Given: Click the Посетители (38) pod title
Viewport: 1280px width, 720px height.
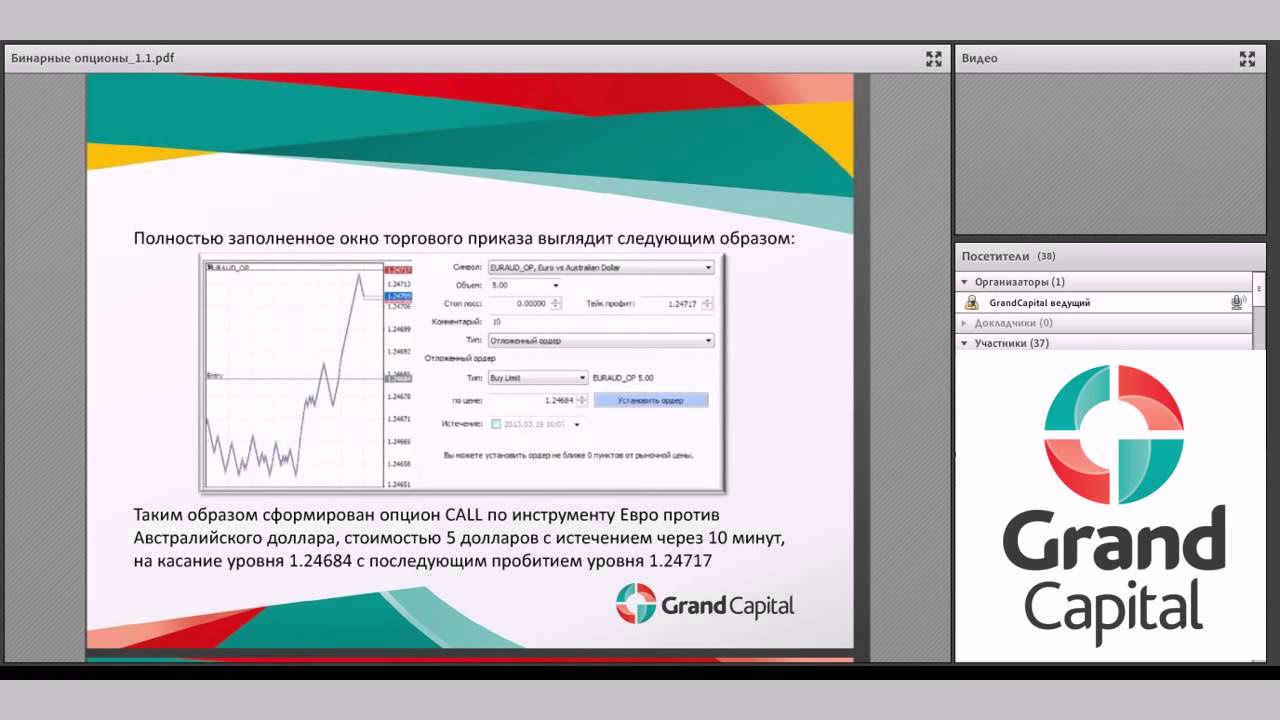Looking at the screenshot, I should [x=1008, y=256].
